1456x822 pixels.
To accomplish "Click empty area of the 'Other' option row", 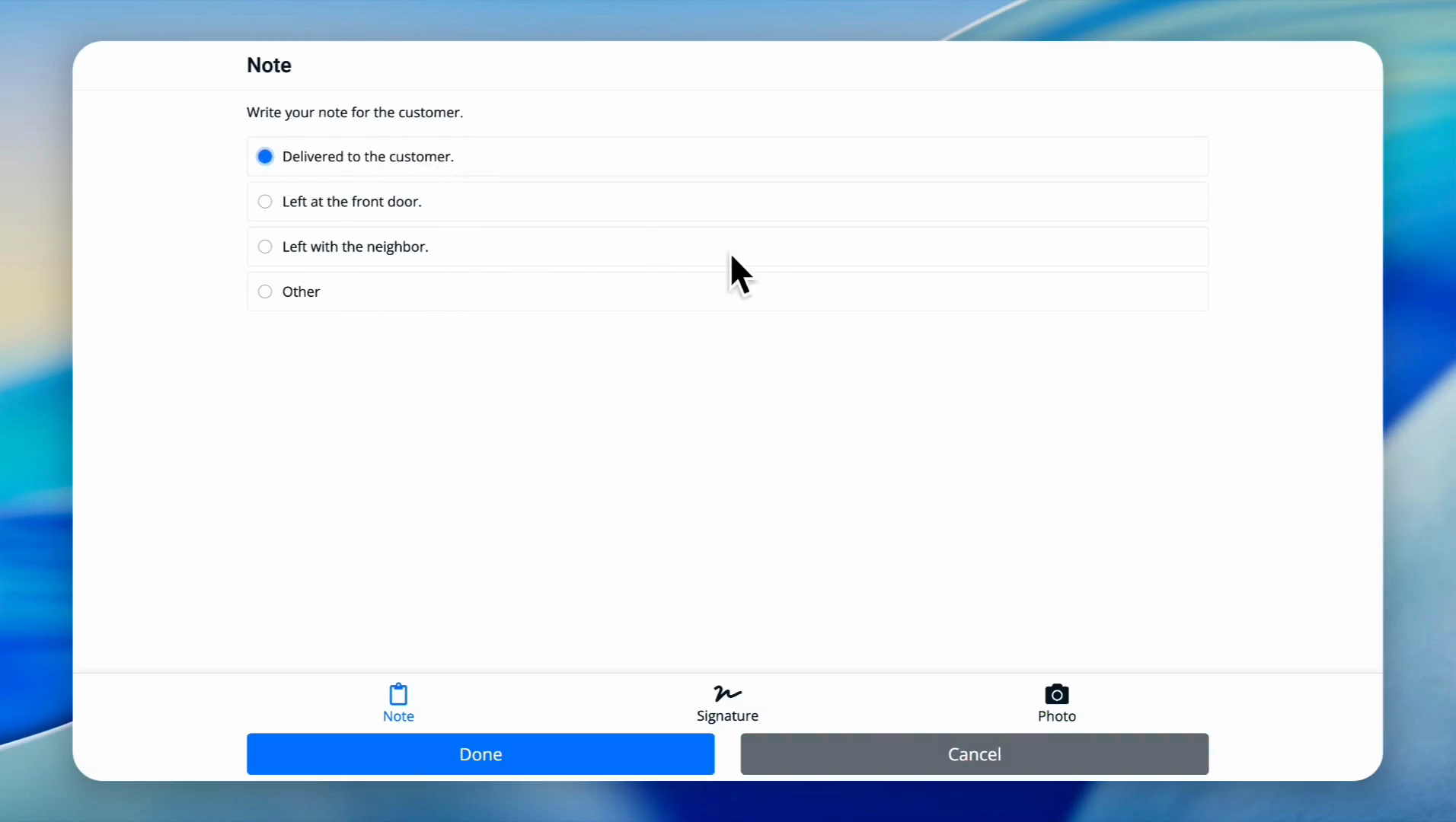I will tap(762, 292).
